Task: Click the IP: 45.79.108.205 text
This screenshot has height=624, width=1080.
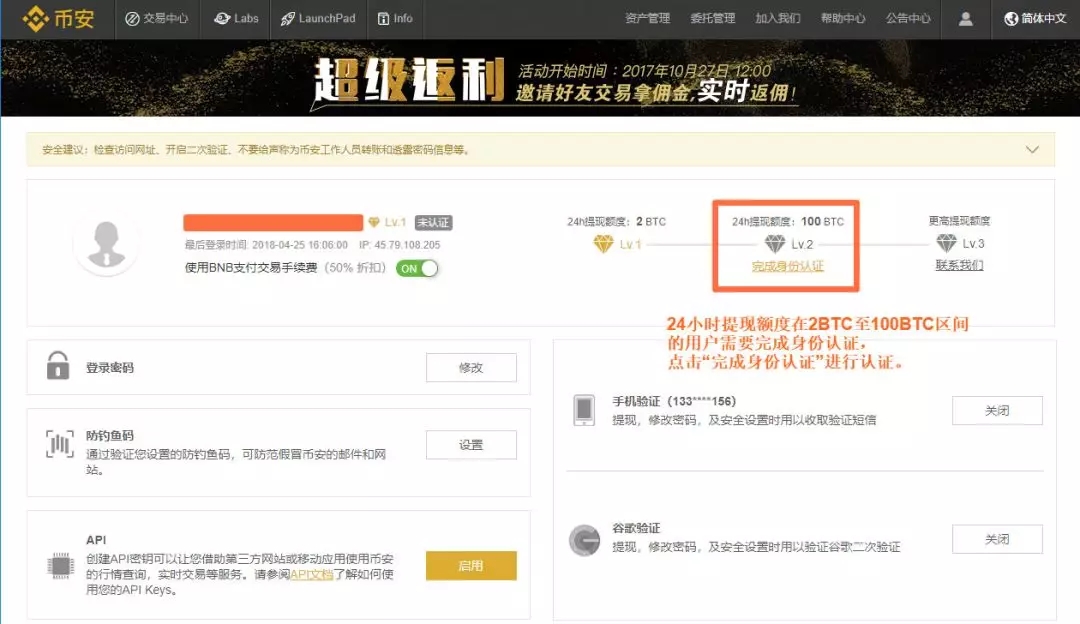Action: 399,245
